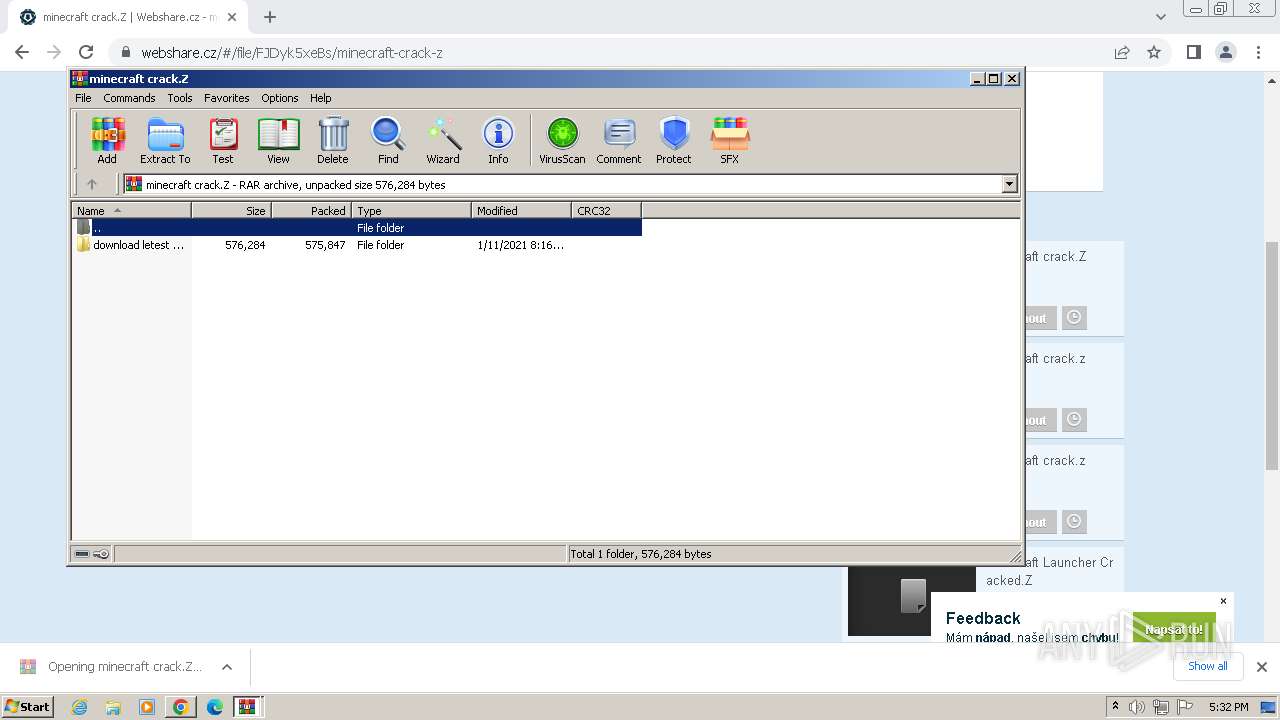
Task: Open the Favorites menu
Action: click(227, 98)
